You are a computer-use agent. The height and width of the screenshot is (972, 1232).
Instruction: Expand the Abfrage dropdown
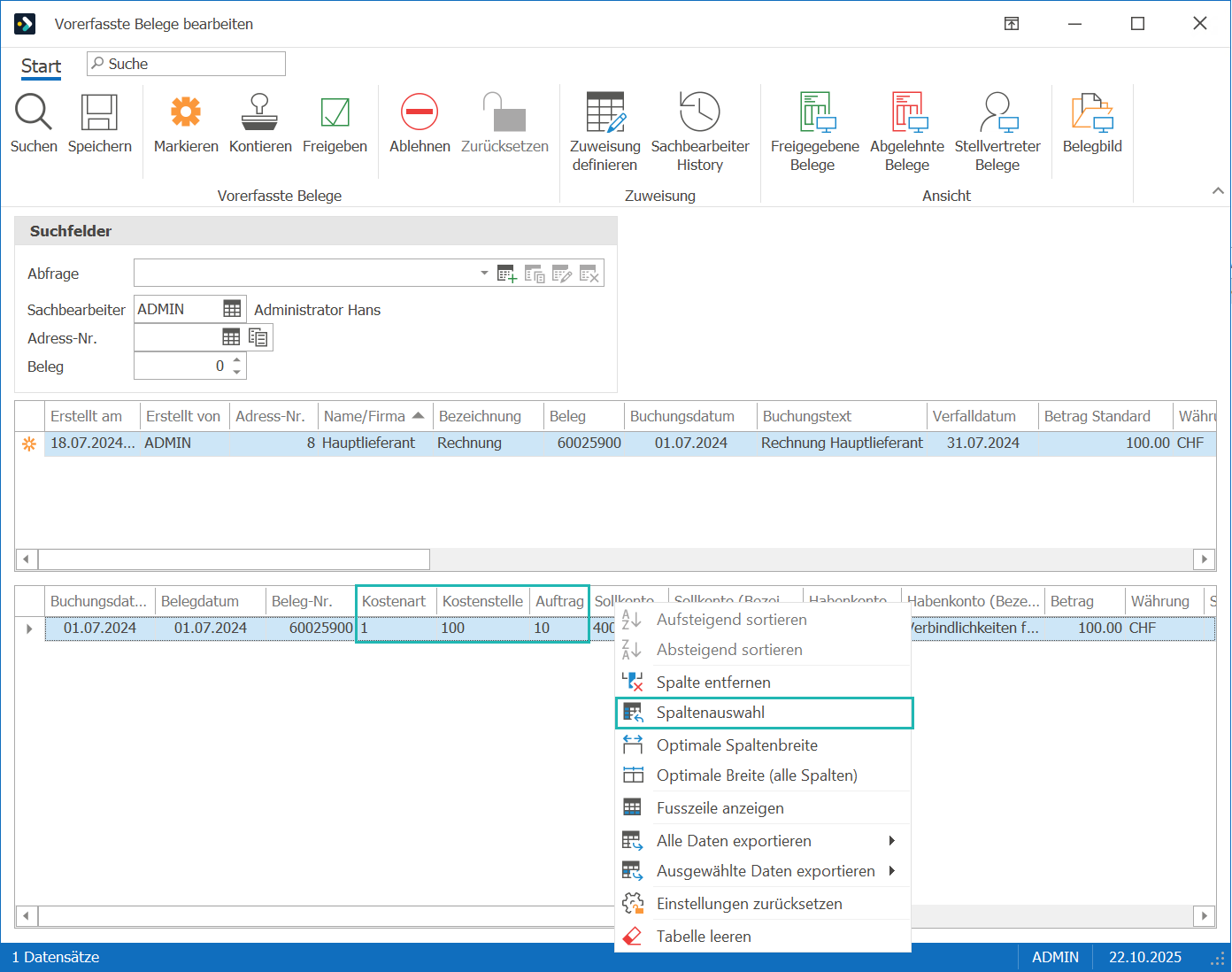pos(484,273)
